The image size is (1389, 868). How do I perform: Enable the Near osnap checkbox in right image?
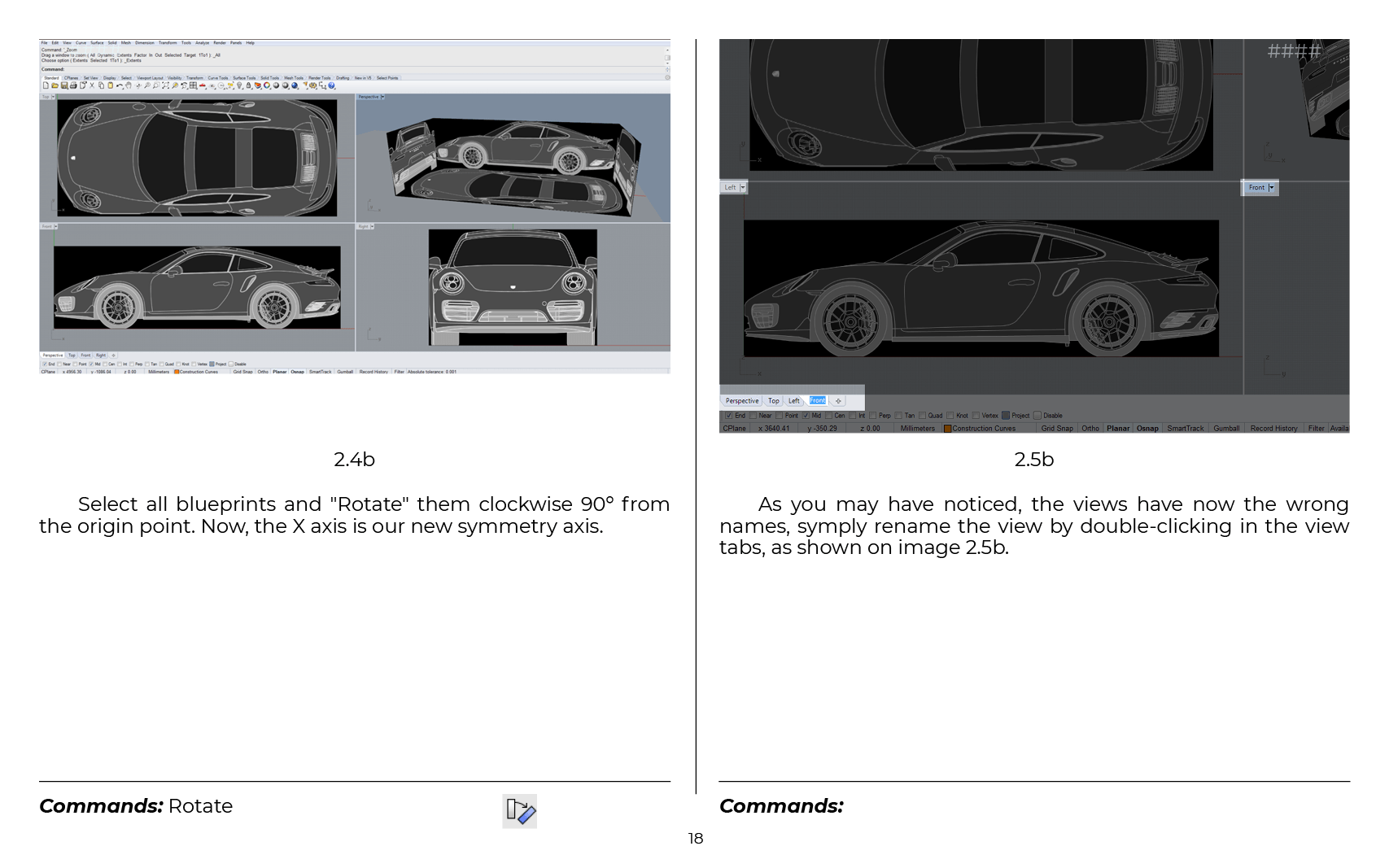753,416
